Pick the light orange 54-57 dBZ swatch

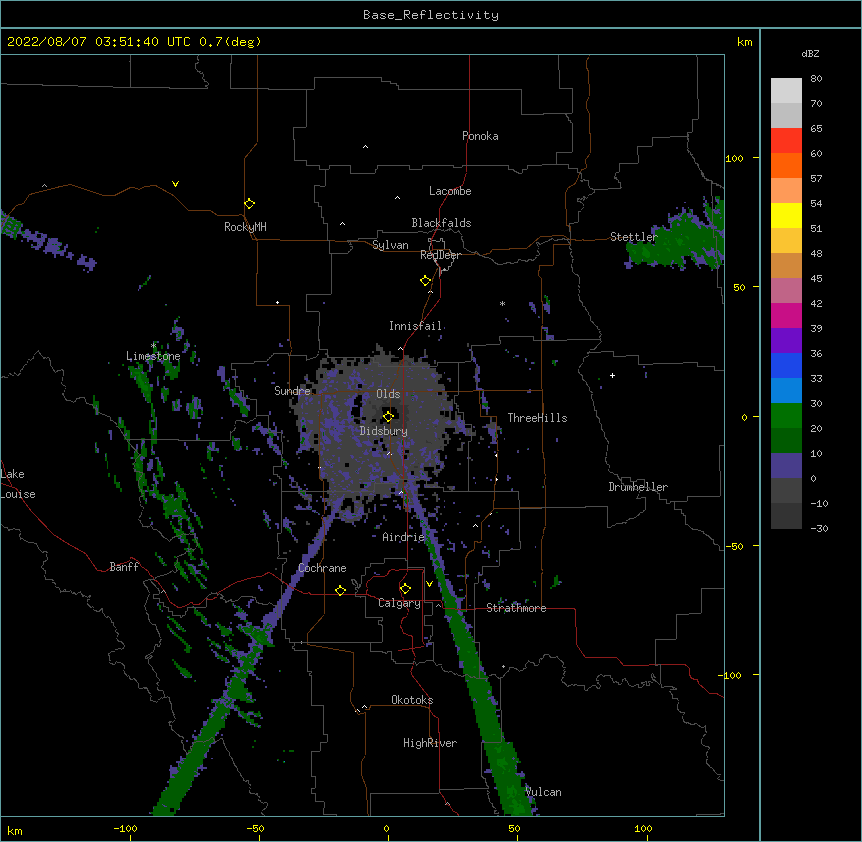(786, 191)
